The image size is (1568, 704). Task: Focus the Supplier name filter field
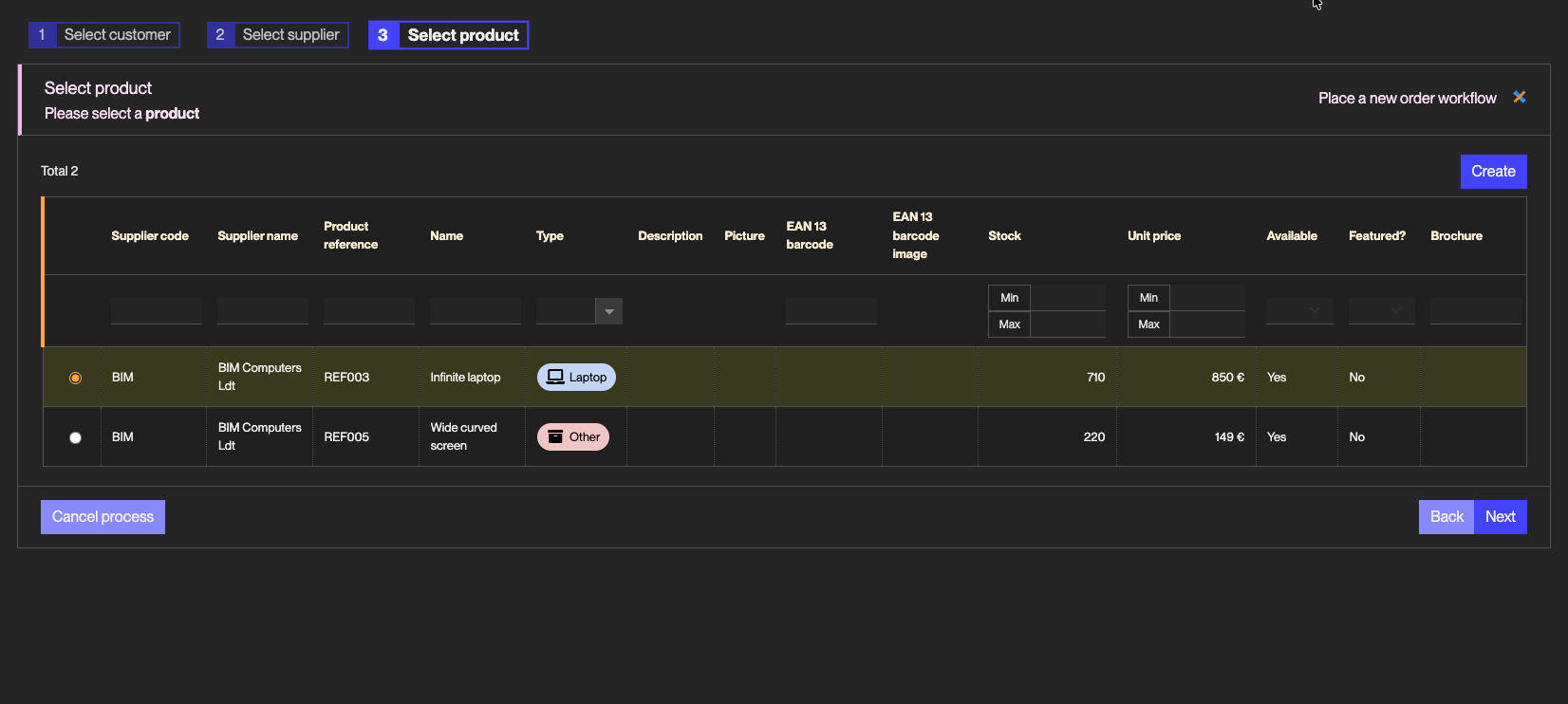point(263,311)
